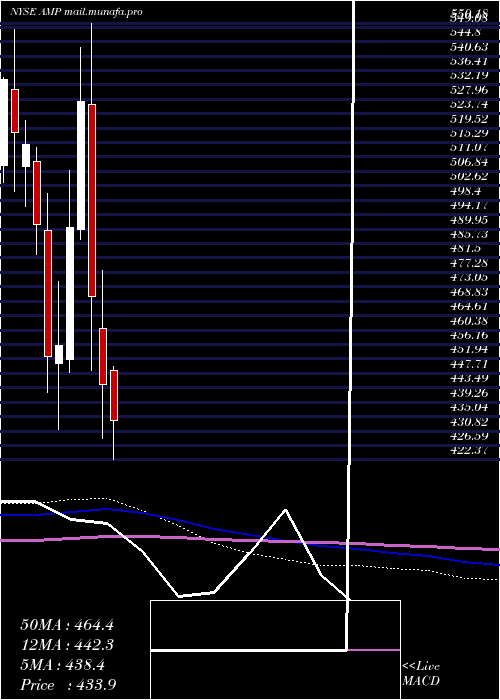Click the 540.63 price axis label
Viewport: 500px width, 700px height.
tap(469, 46)
